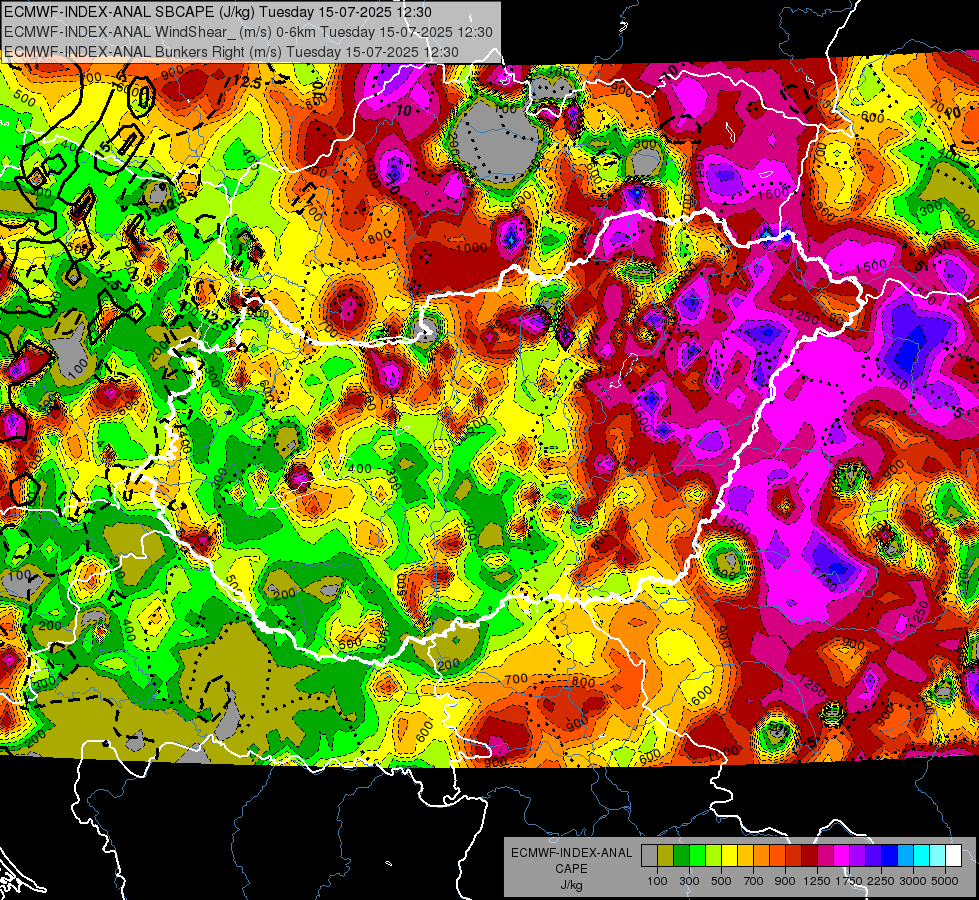Click the legend value 1250
The width and height of the screenshot is (979, 900).
817,881
